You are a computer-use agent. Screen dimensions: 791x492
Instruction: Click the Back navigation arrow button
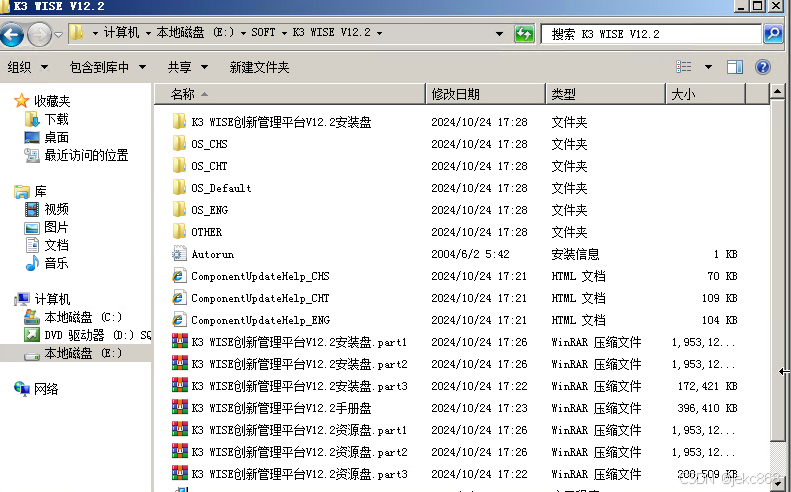tap(12, 34)
